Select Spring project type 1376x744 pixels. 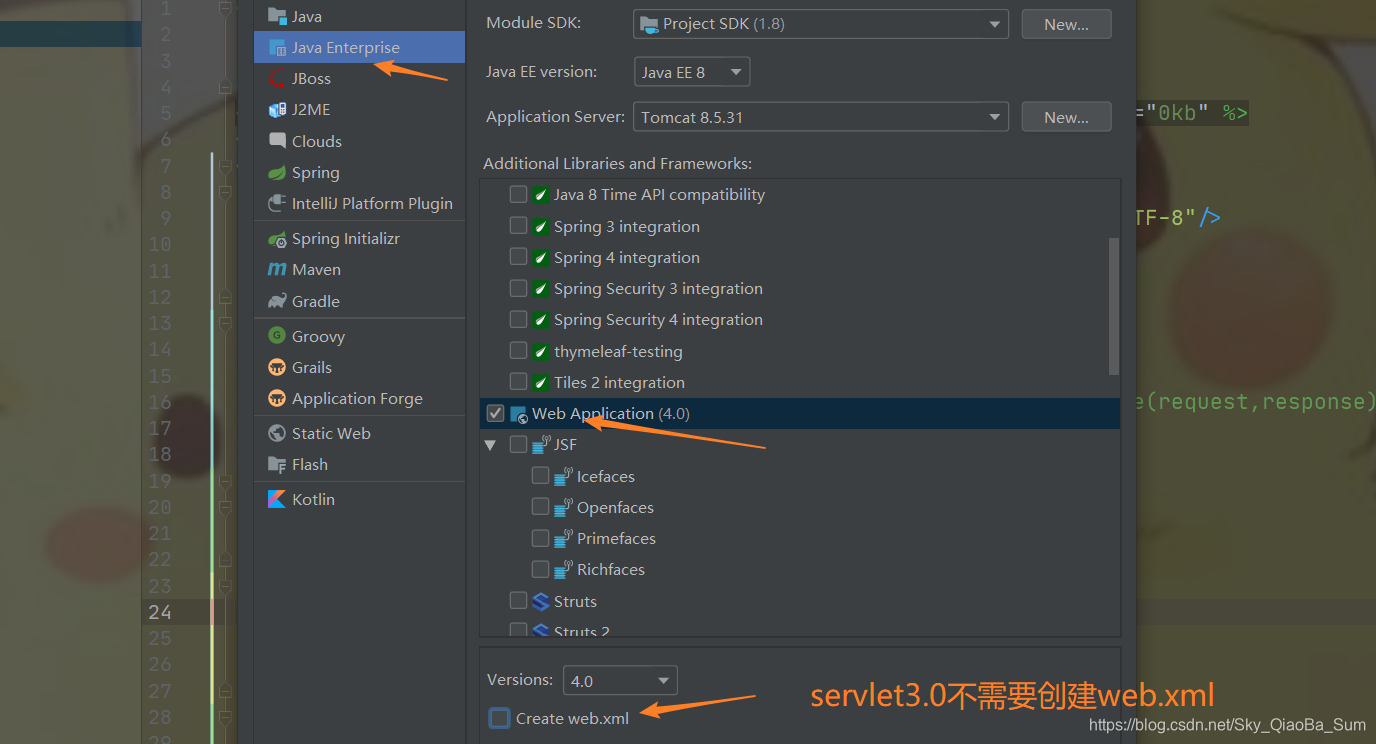(x=359, y=172)
